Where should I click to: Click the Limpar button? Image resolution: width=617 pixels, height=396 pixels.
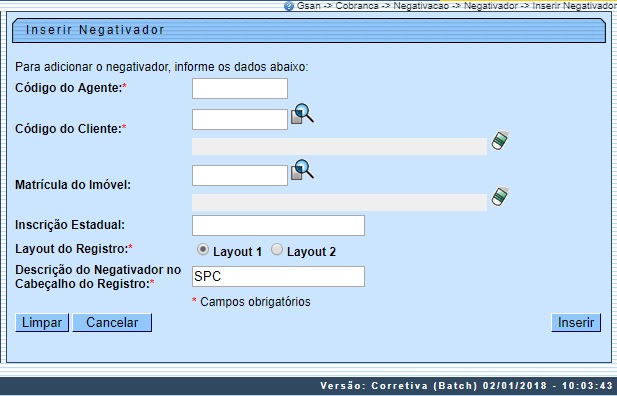[x=42, y=323]
